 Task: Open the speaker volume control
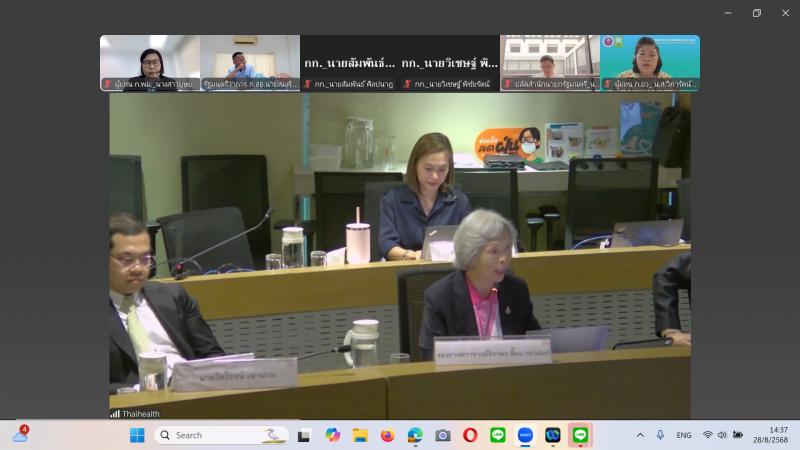[722, 435]
